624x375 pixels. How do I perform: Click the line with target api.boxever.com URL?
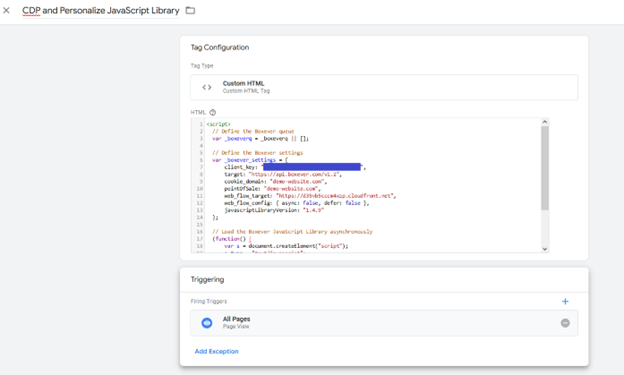(x=283, y=174)
